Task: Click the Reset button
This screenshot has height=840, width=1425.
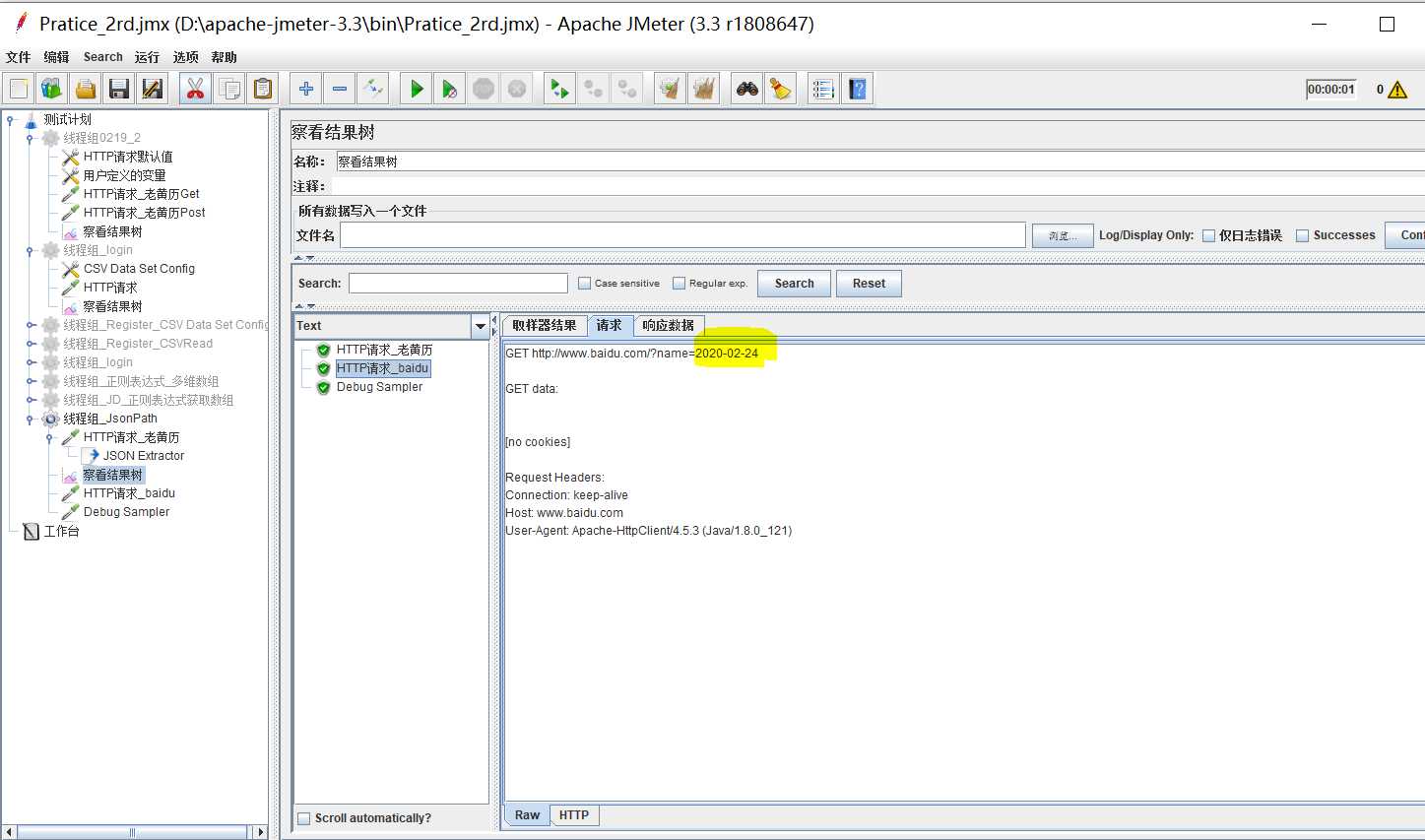Action: 869,284
